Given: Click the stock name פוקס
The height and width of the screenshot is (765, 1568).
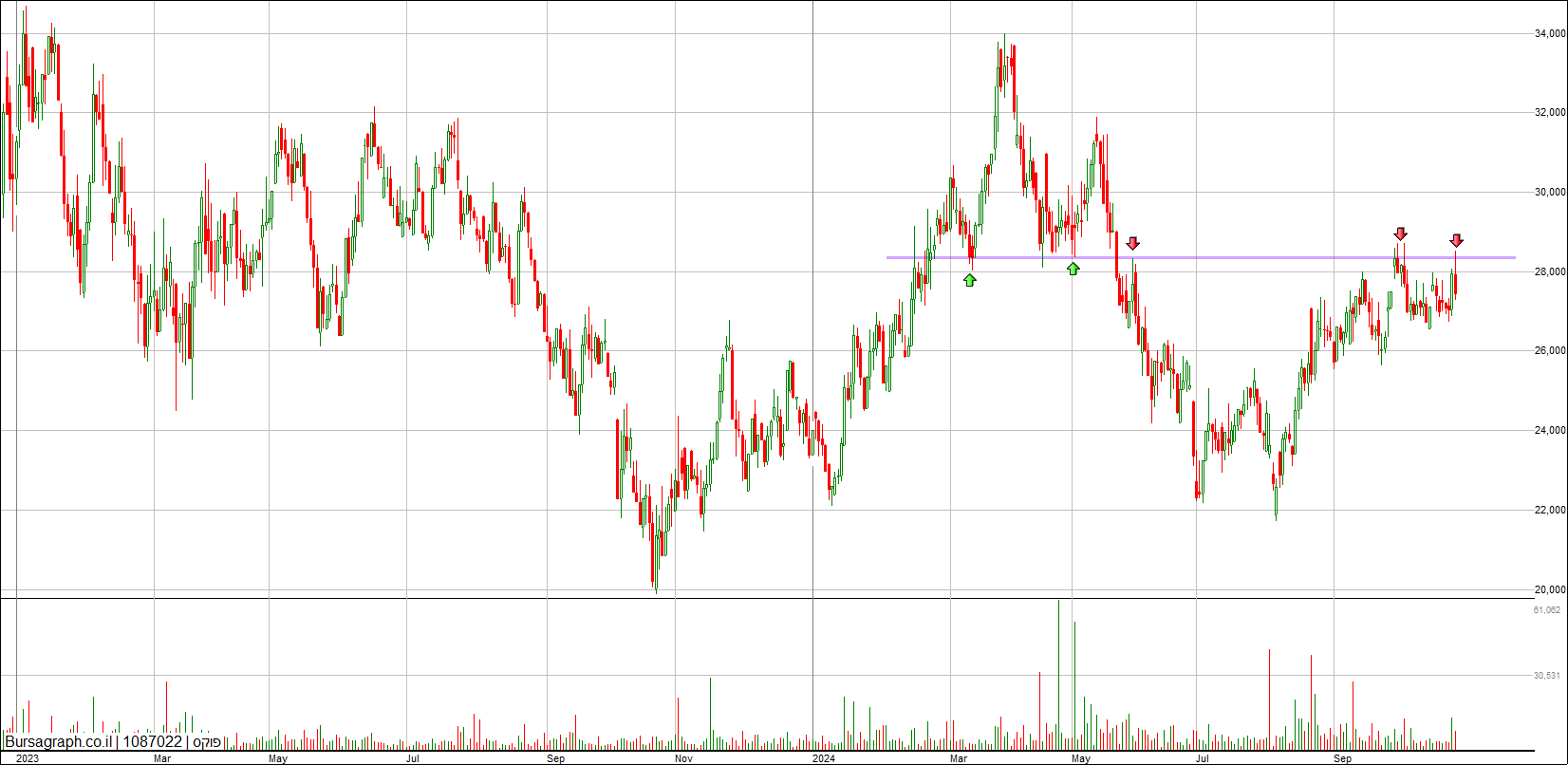Looking at the screenshot, I should (207, 742).
